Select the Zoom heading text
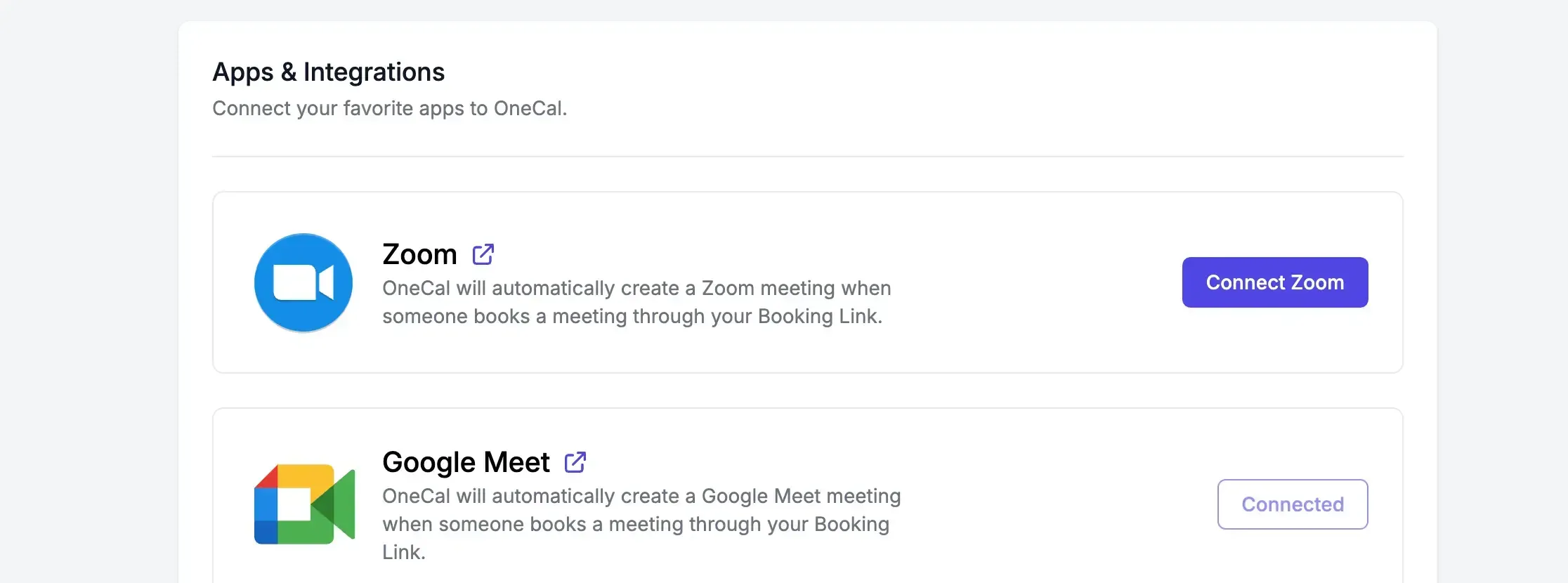 coord(419,254)
